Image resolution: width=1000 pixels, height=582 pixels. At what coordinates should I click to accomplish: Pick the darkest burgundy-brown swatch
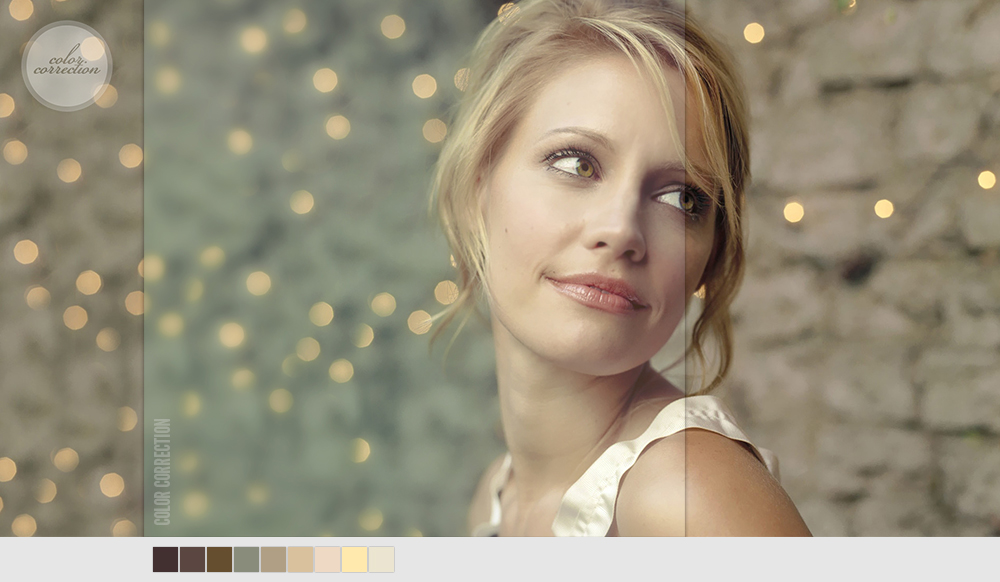pyautogui.click(x=165, y=560)
